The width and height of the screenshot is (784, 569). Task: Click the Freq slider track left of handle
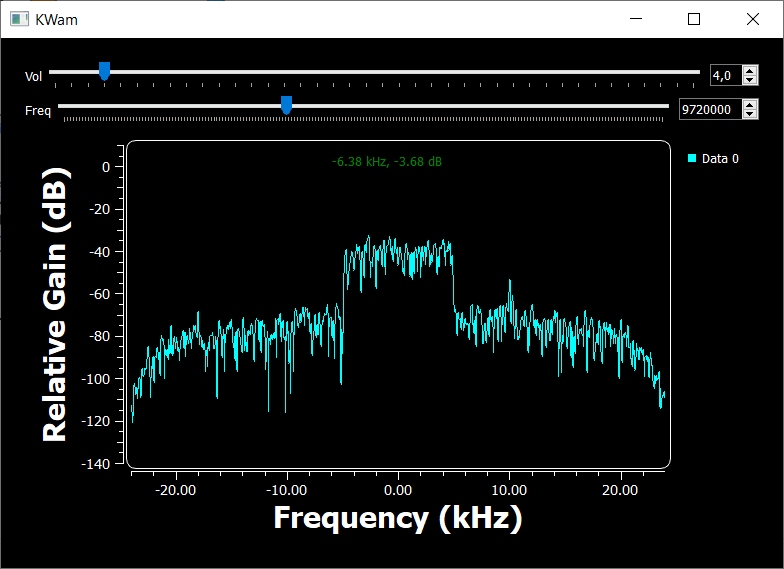pos(170,106)
